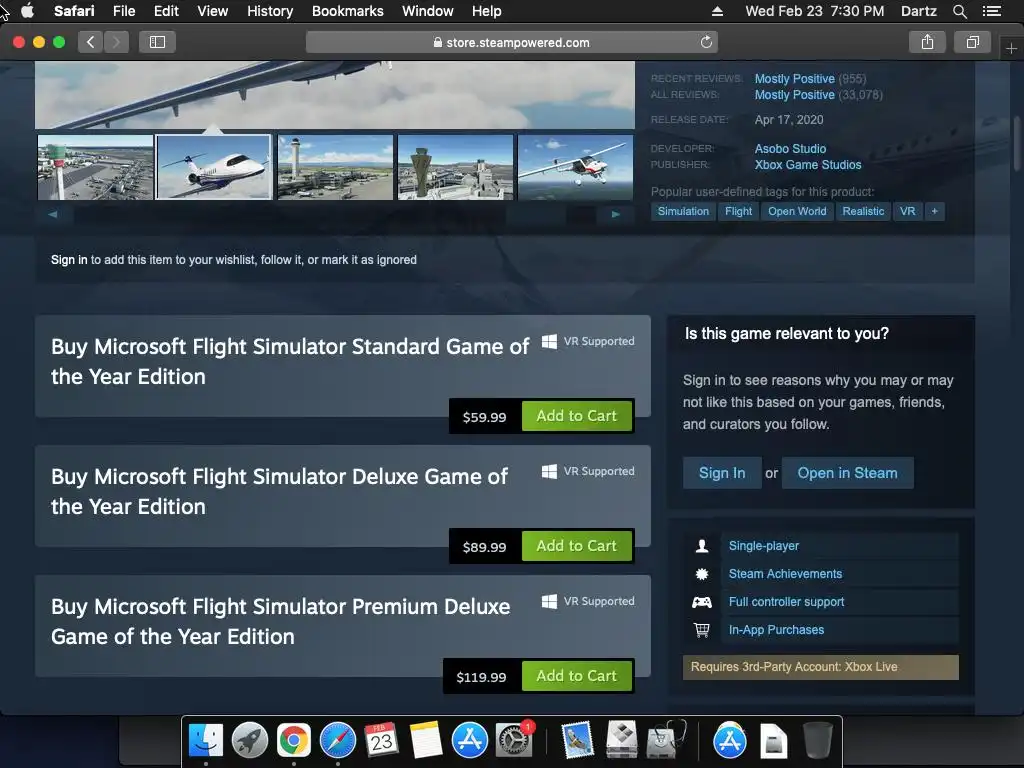Open System Preferences from the Dock
This screenshot has width=1024, height=768.
pos(514,741)
